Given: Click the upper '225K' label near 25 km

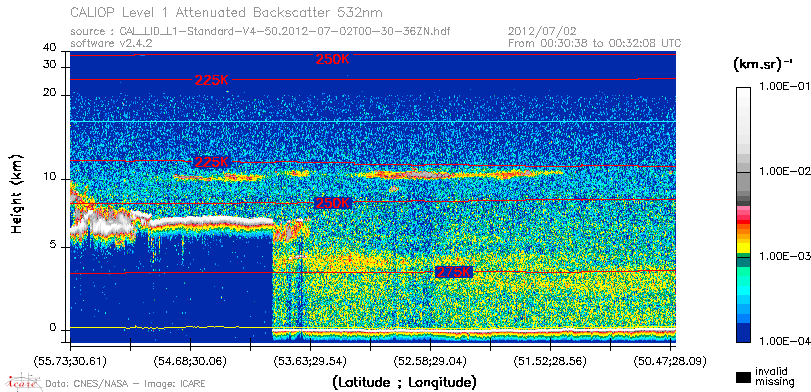Looking at the screenshot, I should tap(212, 80).
